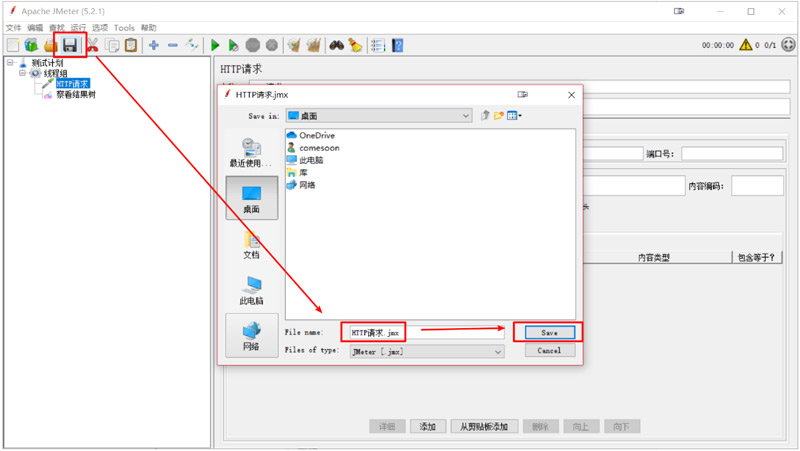Click the Cut scissors icon
The height and width of the screenshot is (451, 800).
[x=92, y=45]
